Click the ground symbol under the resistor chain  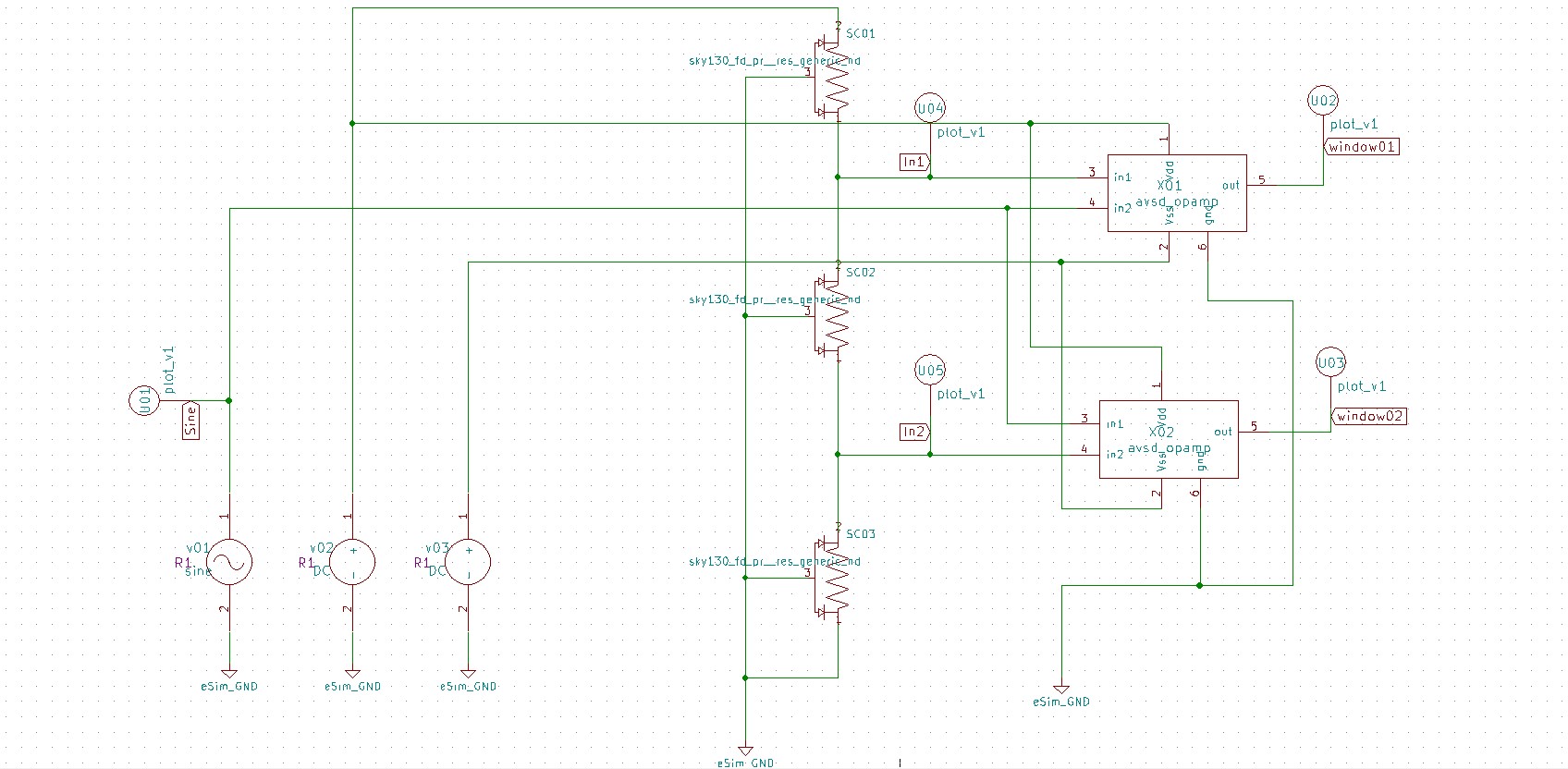coord(745,751)
